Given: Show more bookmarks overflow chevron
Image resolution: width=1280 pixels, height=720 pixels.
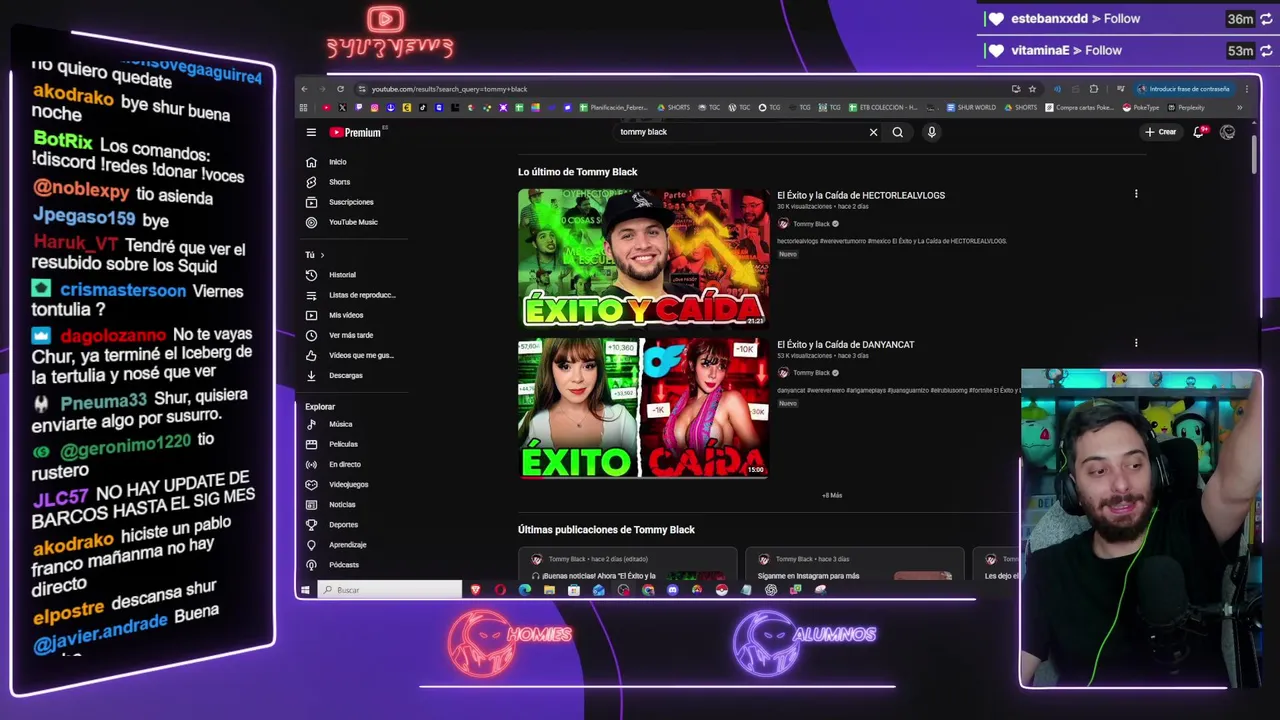Looking at the screenshot, I should [1240, 108].
